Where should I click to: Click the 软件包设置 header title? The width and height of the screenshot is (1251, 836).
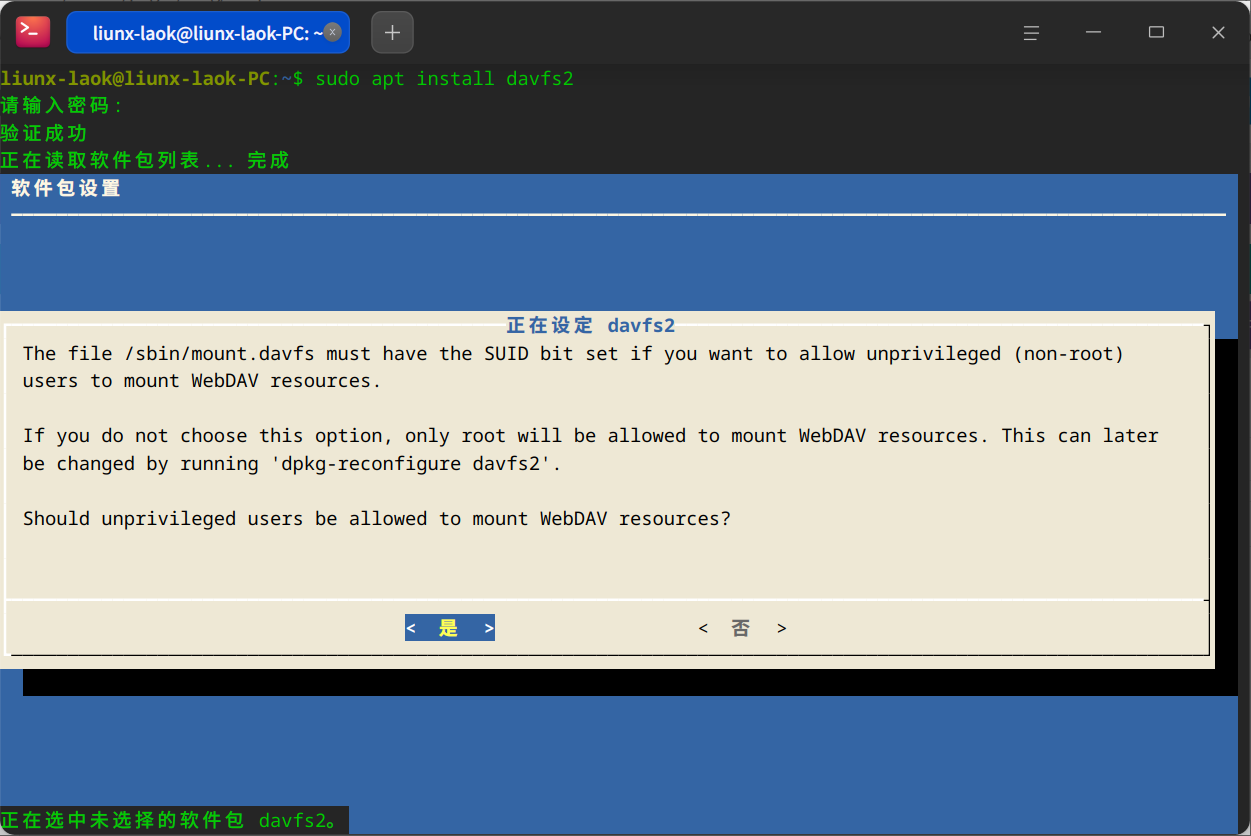(x=66, y=188)
